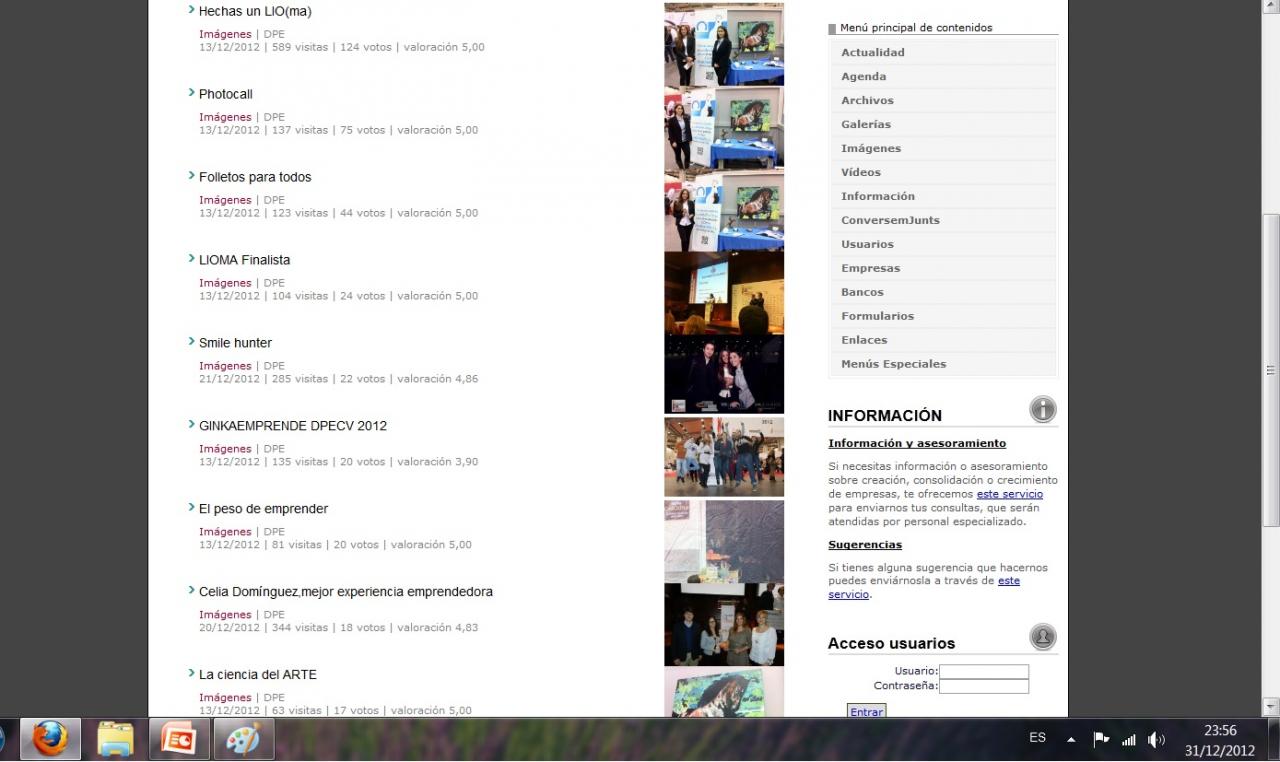Viewport: 1280px width, 762px height.
Task: Open Windows Explorer folder icon in taskbar
Action: (x=116, y=739)
